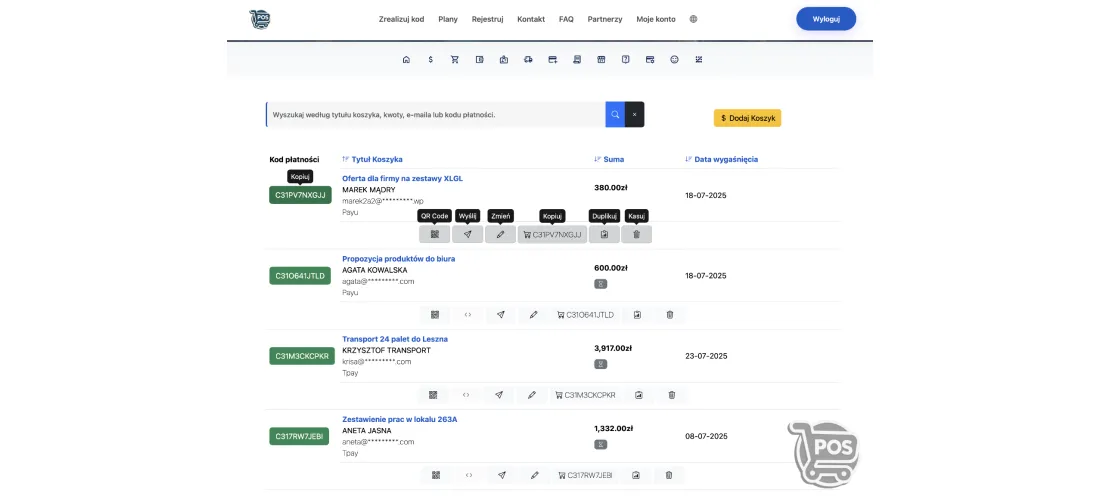Duplicate the Oferta dla firmy basket
The height and width of the screenshot is (500, 1100).
[x=604, y=234]
